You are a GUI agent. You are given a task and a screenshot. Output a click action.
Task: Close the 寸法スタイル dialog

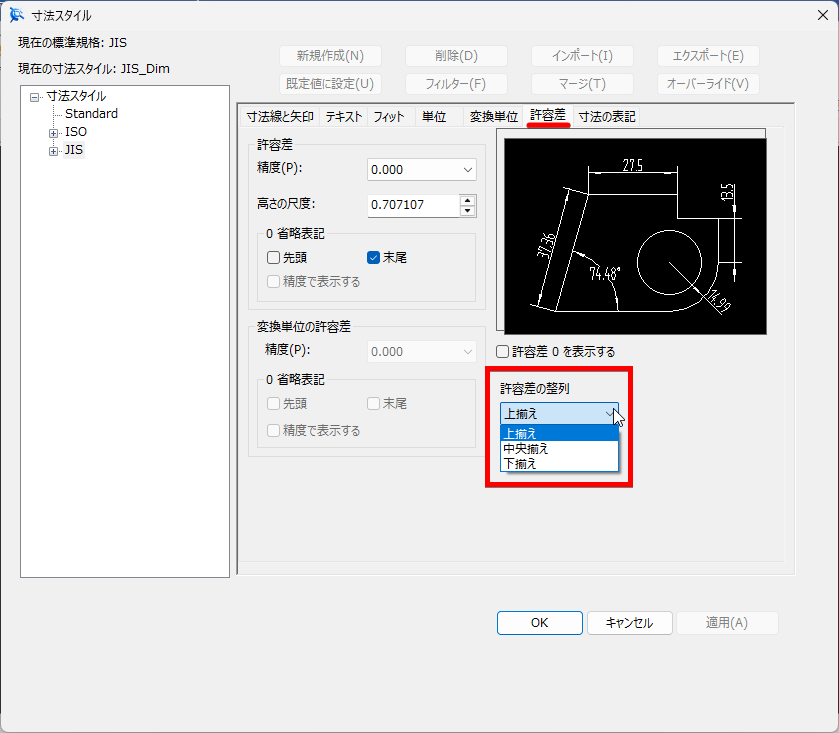coord(823,16)
